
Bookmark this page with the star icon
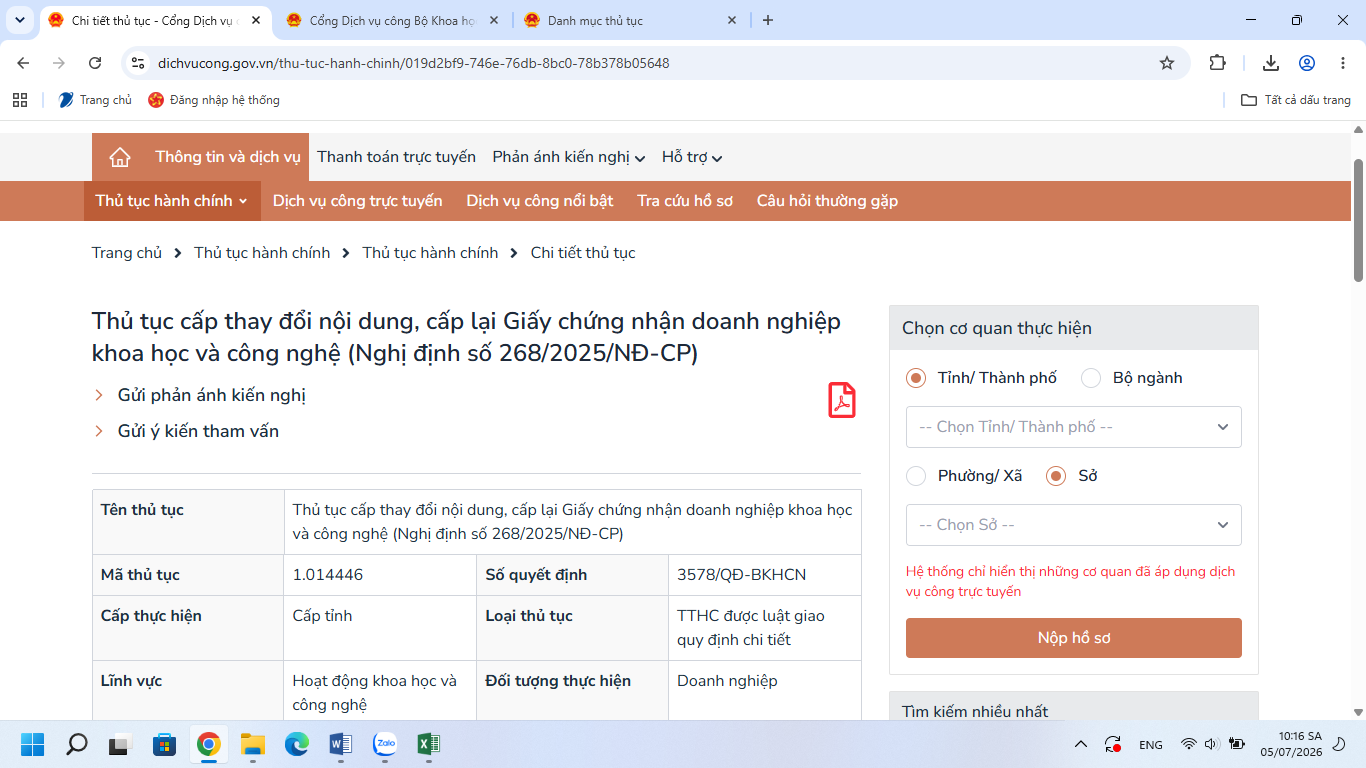[1167, 63]
